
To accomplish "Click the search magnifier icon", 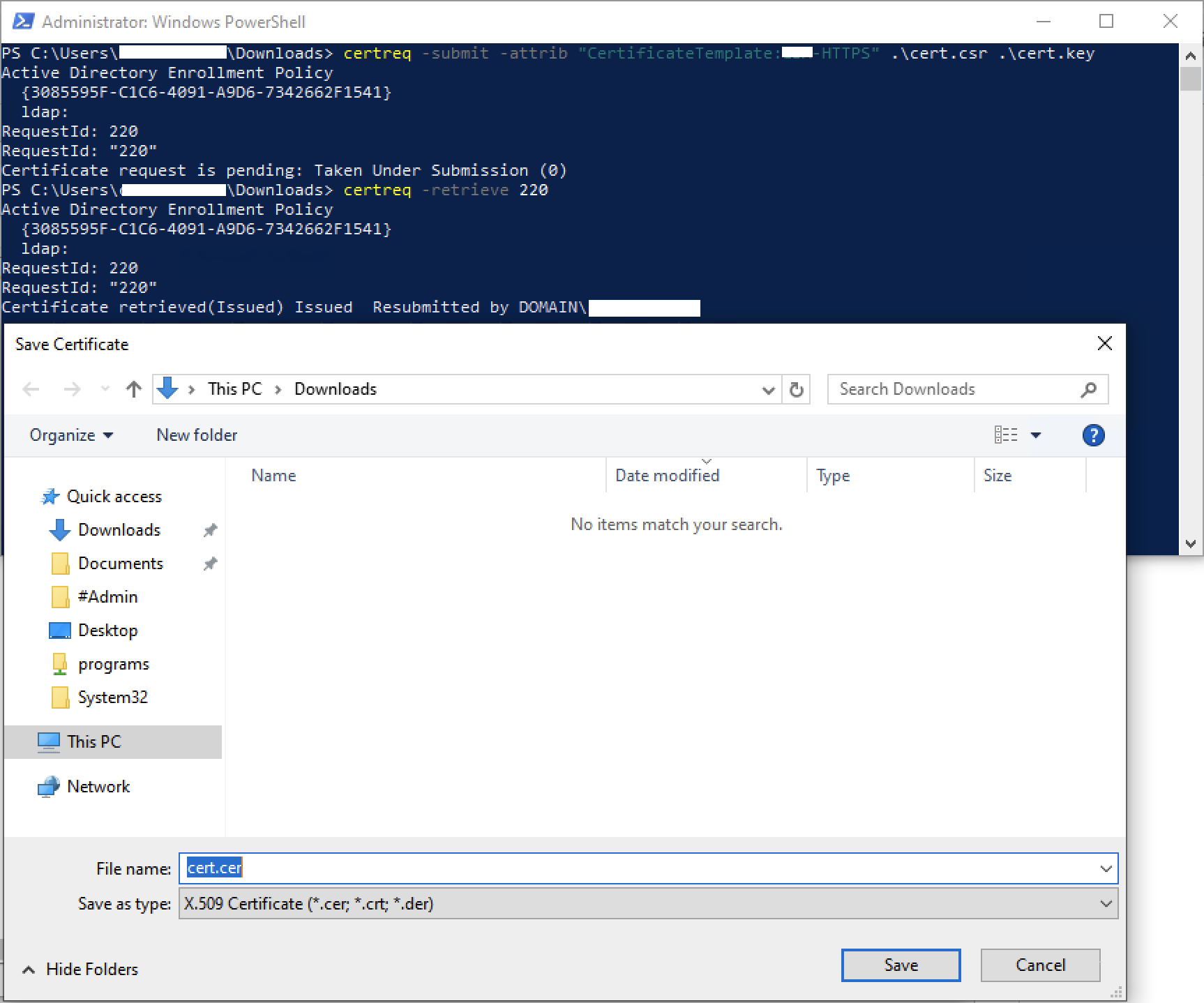I will coord(1089,389).
